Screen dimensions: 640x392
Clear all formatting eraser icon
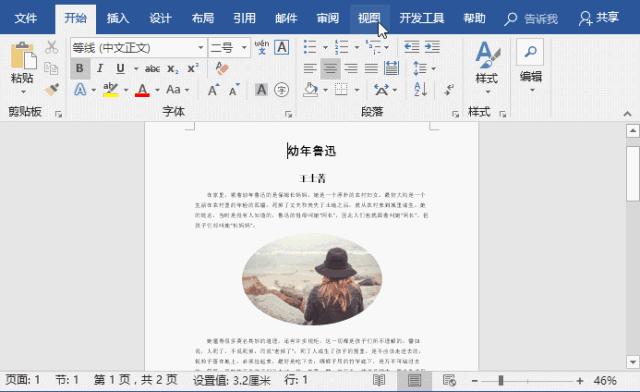pos(222,68)
